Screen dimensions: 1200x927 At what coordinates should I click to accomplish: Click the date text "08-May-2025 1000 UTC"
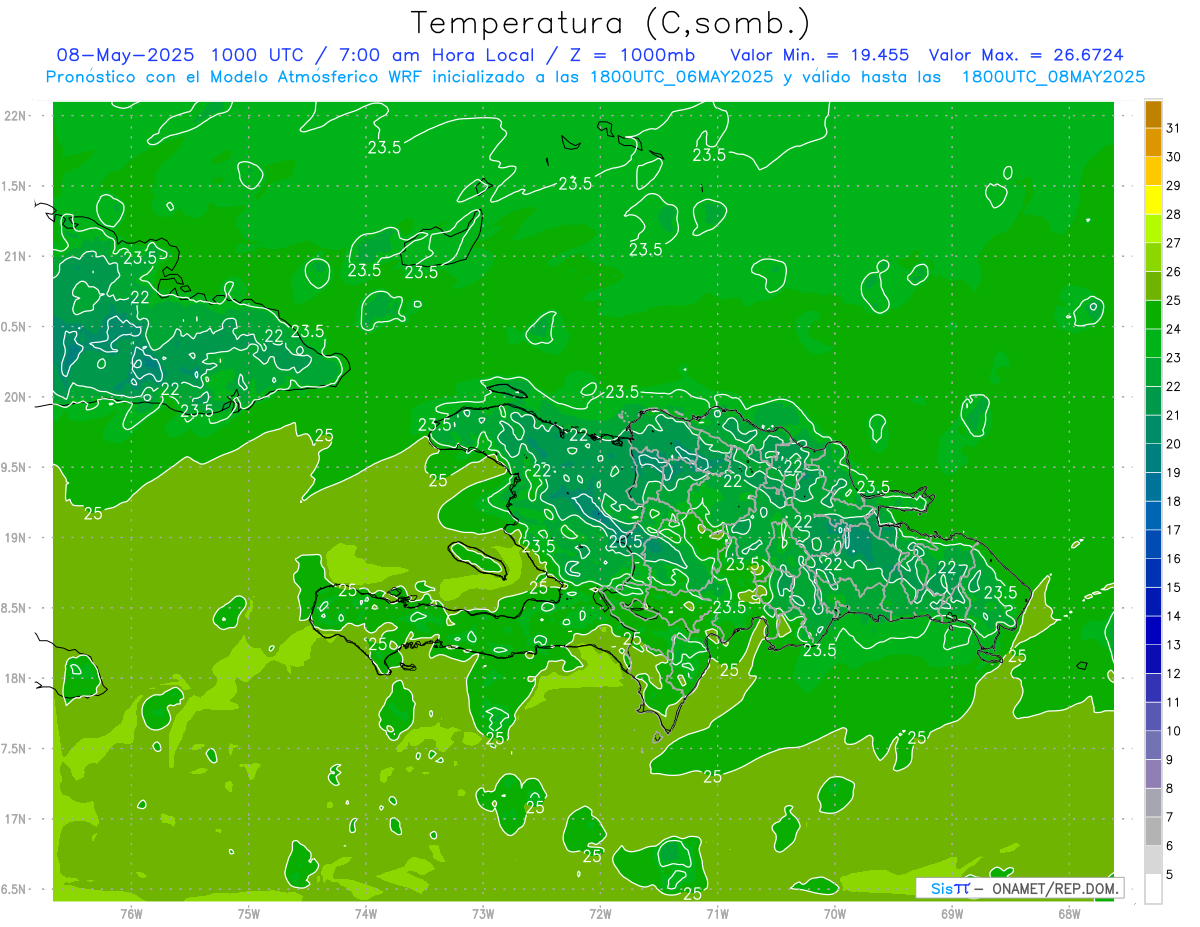176,55
